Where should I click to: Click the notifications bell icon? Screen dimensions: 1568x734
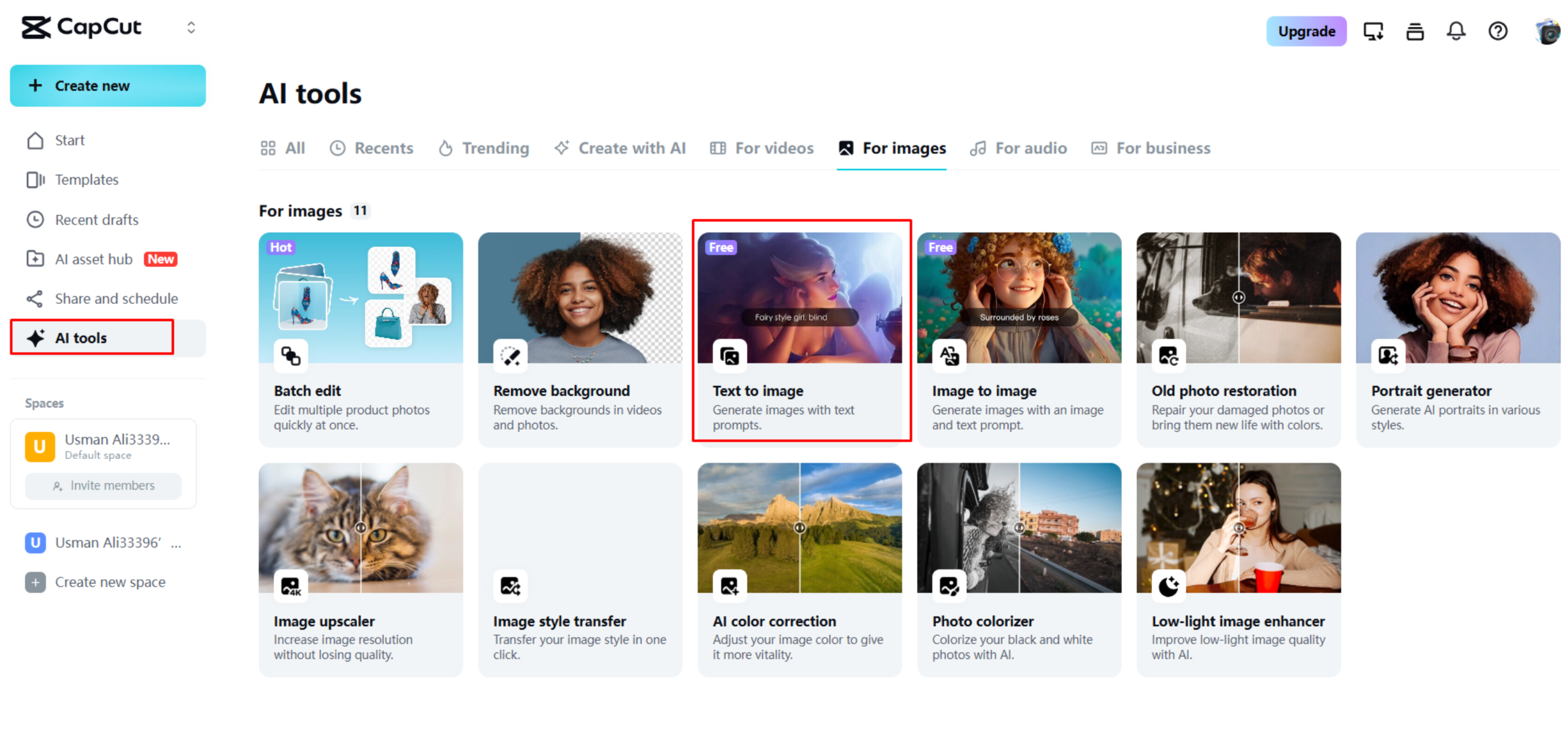pos(1455,31)
